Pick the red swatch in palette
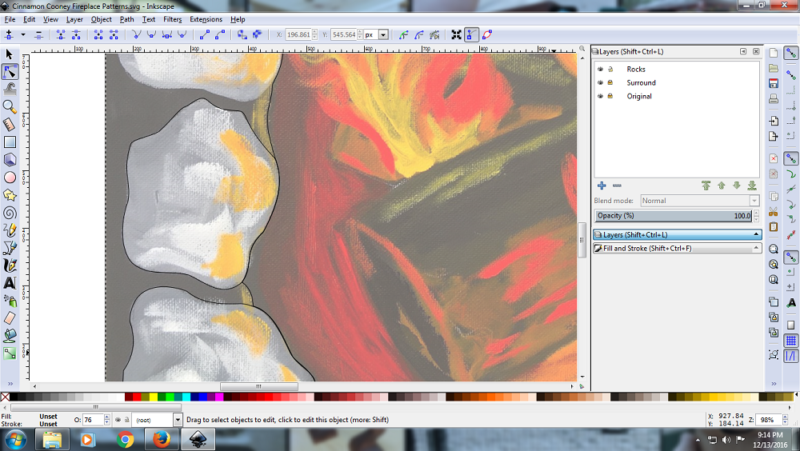The image size is (800, 451). (137, 397)
